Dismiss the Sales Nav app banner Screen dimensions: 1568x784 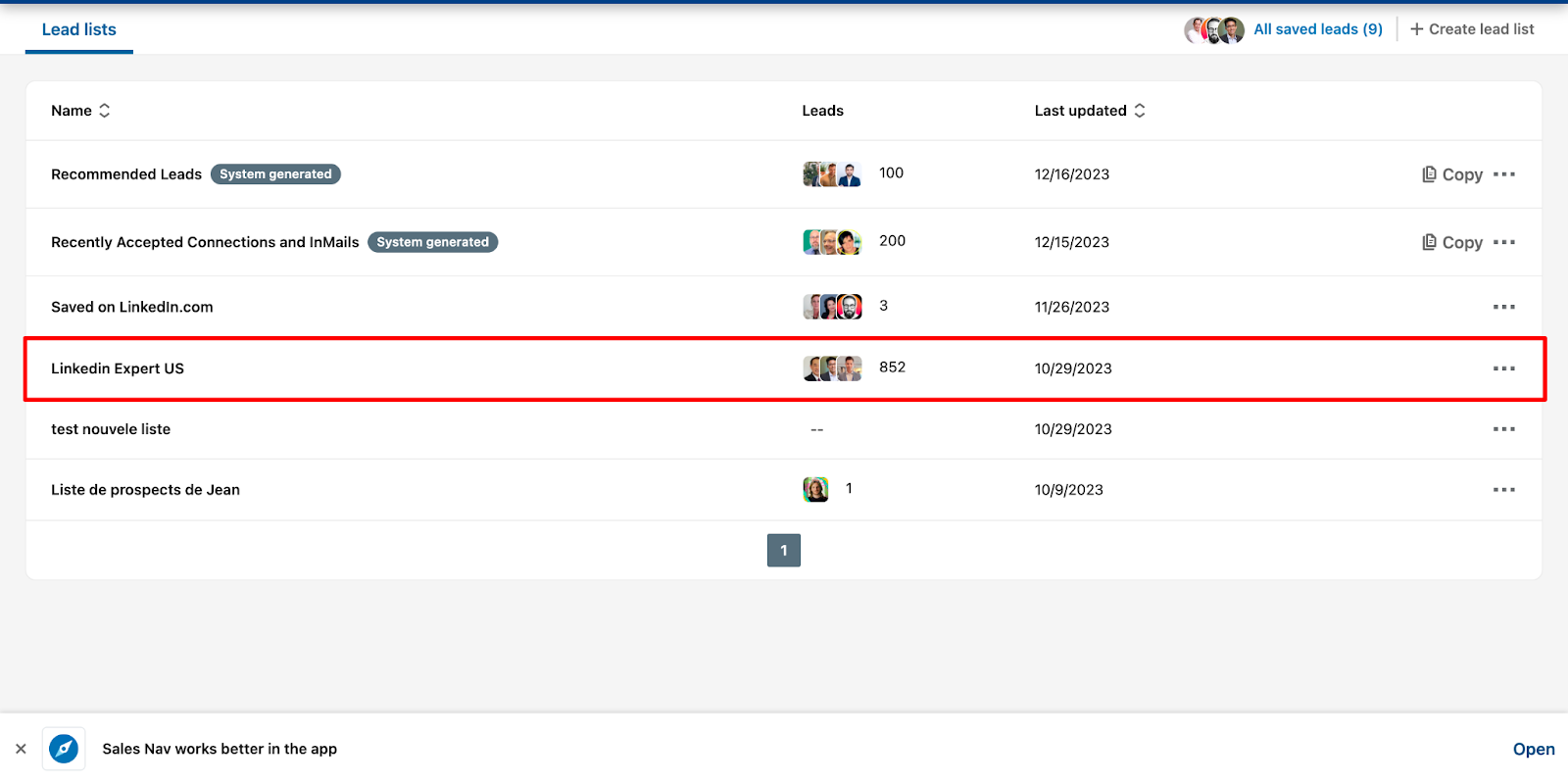(21, 749)
